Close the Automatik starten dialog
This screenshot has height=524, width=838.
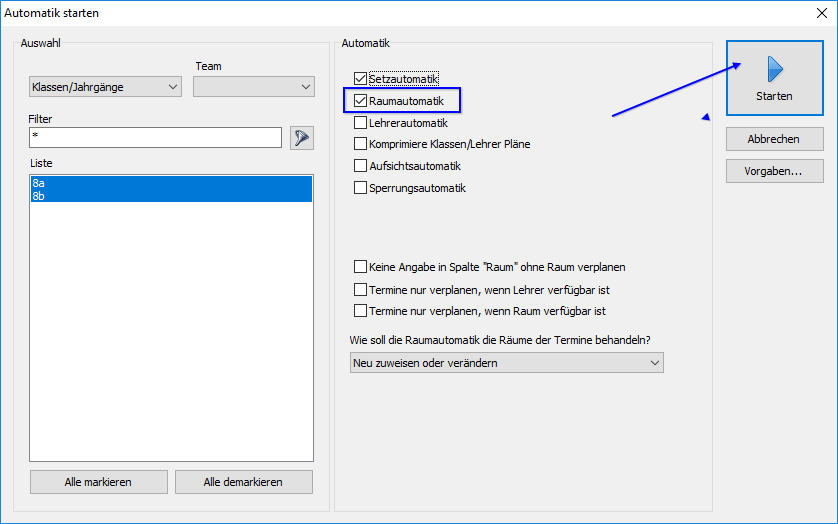[822, 13]
